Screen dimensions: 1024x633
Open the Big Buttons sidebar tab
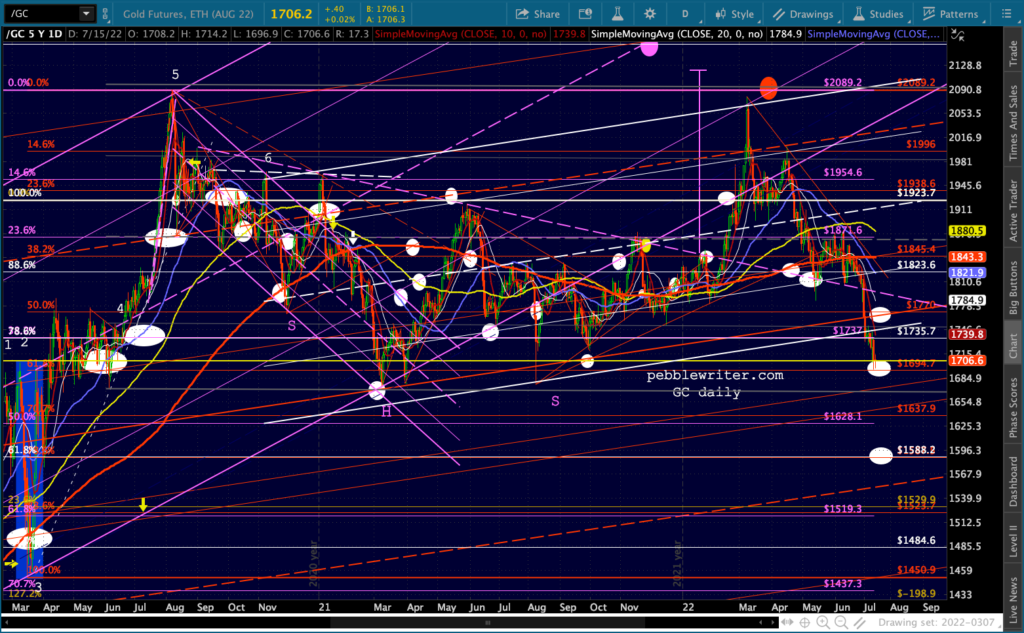coord(1014,287)
